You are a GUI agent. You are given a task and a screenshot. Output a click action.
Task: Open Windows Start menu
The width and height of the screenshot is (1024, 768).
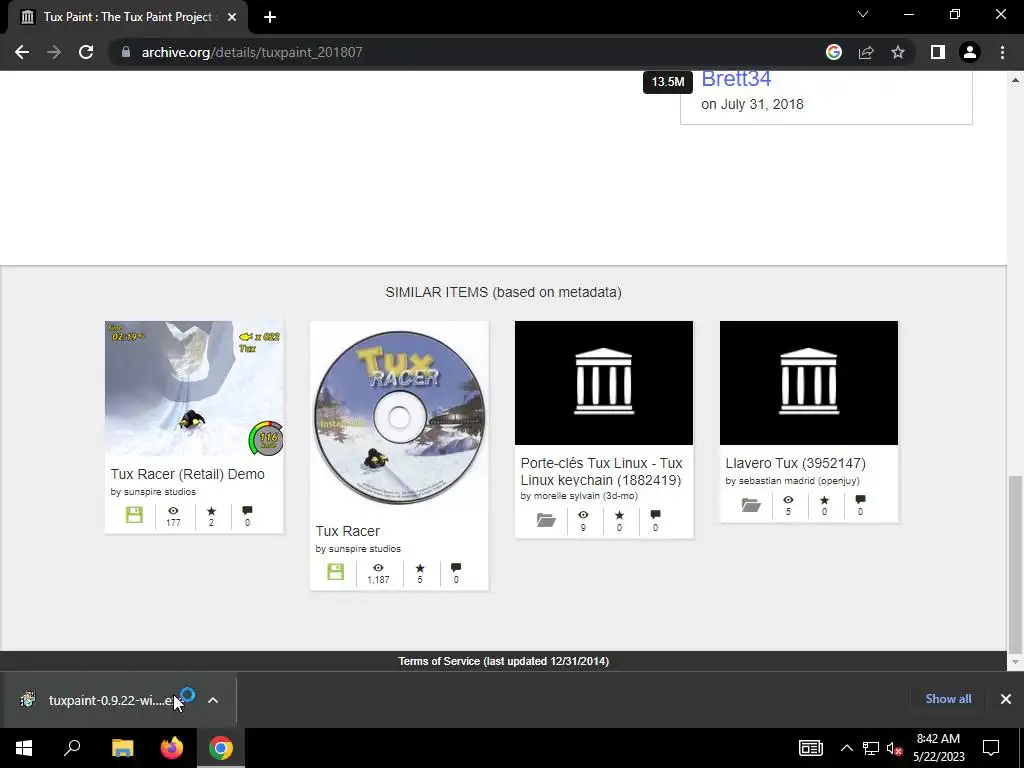pyautogui.click(x=24, y=748)
